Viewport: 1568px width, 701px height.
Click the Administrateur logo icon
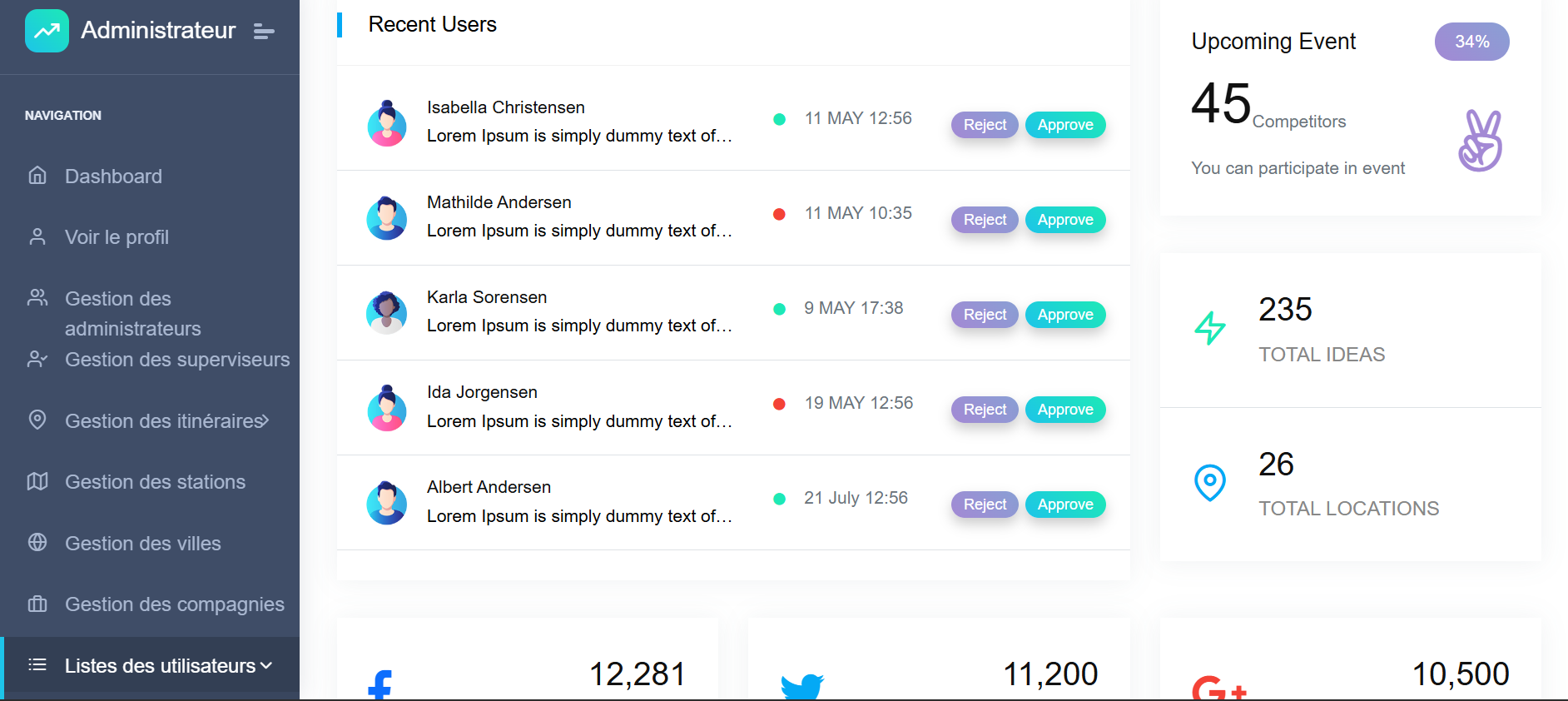[x=47, y=31]
